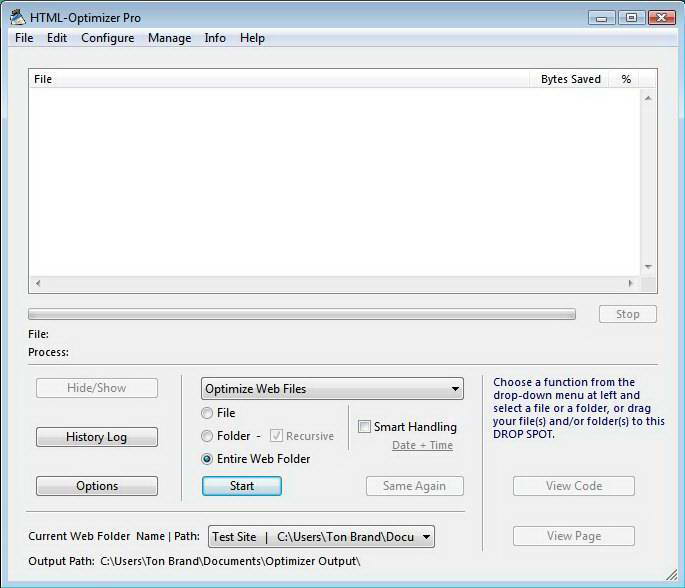Open the File menu

pyautogui.click(x=24, y=38)
